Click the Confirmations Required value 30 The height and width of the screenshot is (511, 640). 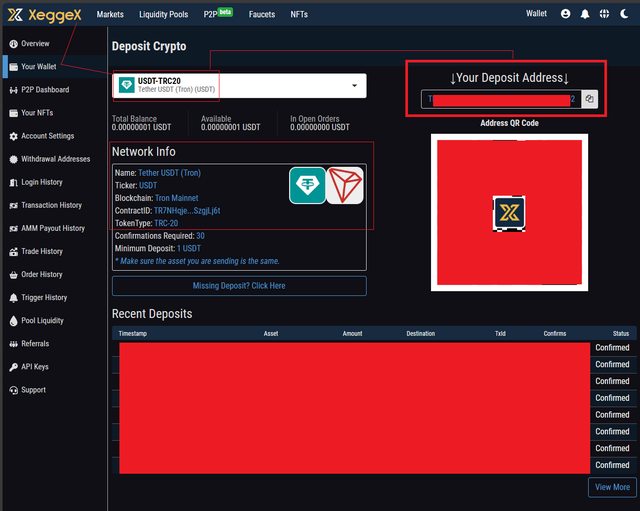200,236
